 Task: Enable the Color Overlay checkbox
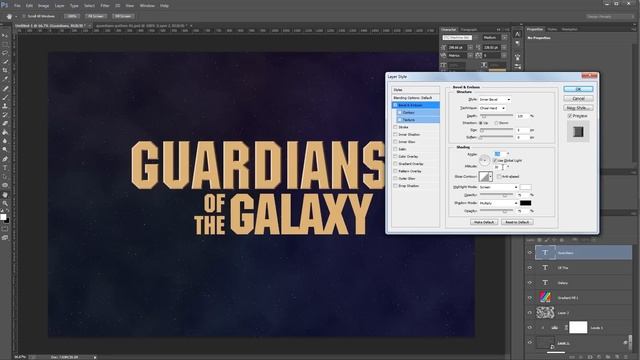[395, 156]
